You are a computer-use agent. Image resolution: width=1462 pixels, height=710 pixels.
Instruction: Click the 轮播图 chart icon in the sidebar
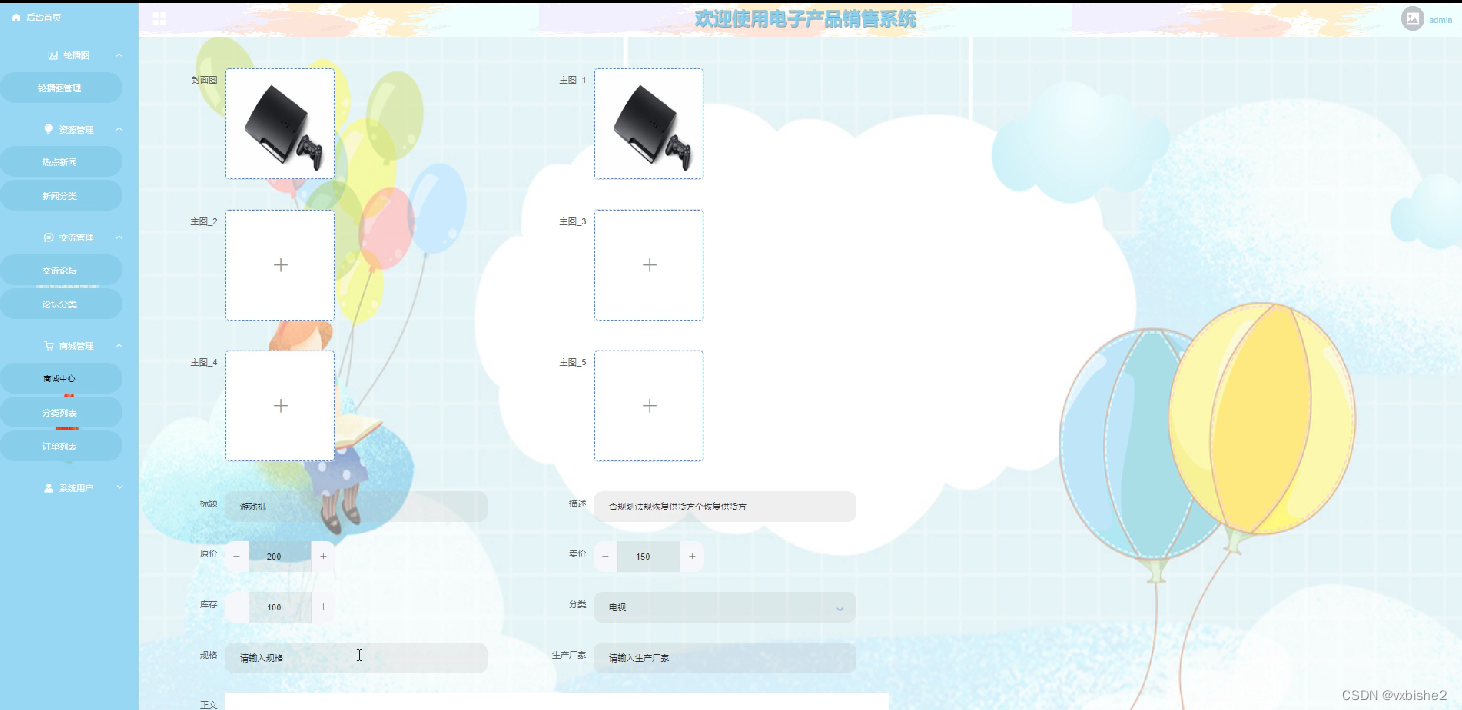click(x=53, y=55)
